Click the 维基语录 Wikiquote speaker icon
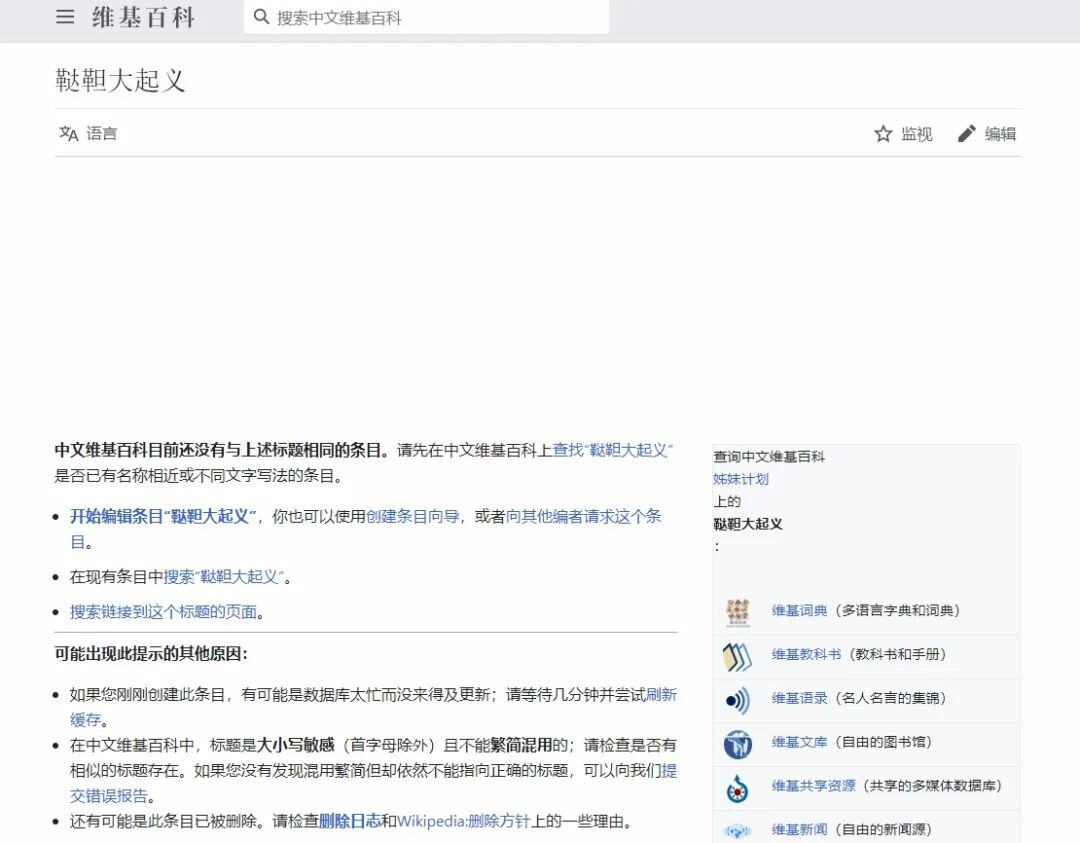1080x843 pixels. click(x=737, y=700)
